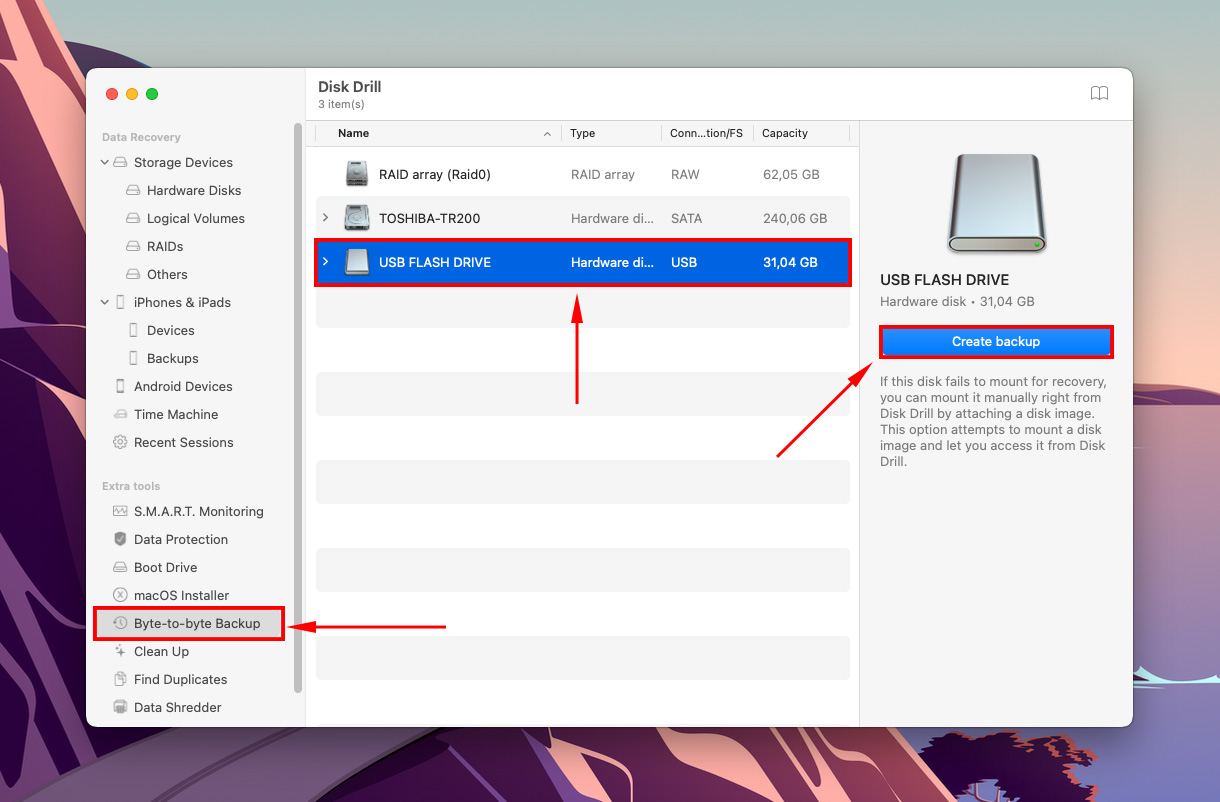Open Time Machine in the sidebar

[176, 414]
